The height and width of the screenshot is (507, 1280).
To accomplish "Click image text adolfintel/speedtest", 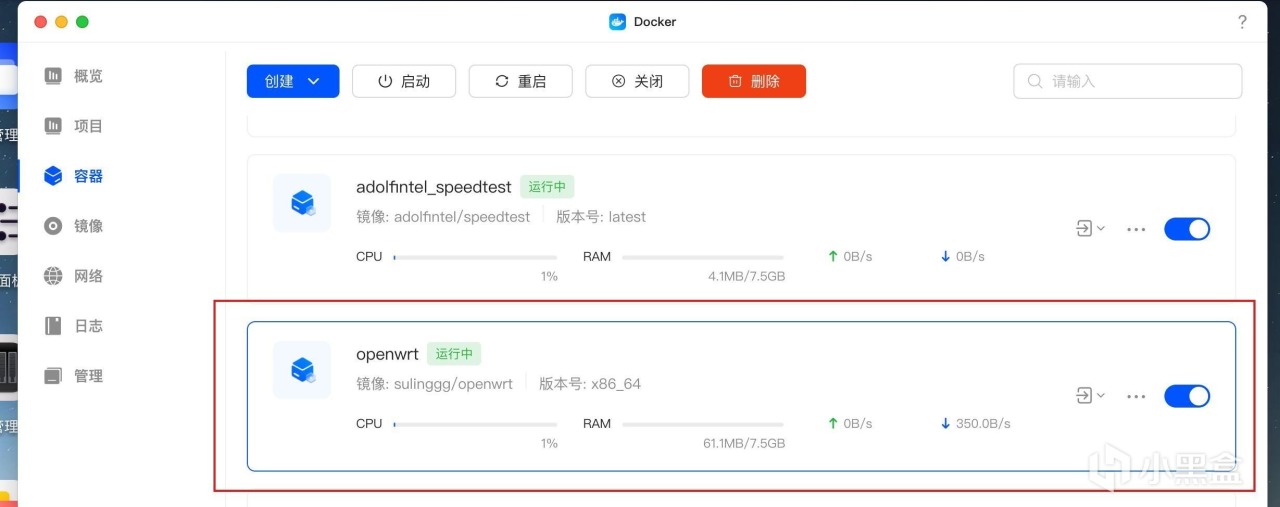I will pos(462,216).
